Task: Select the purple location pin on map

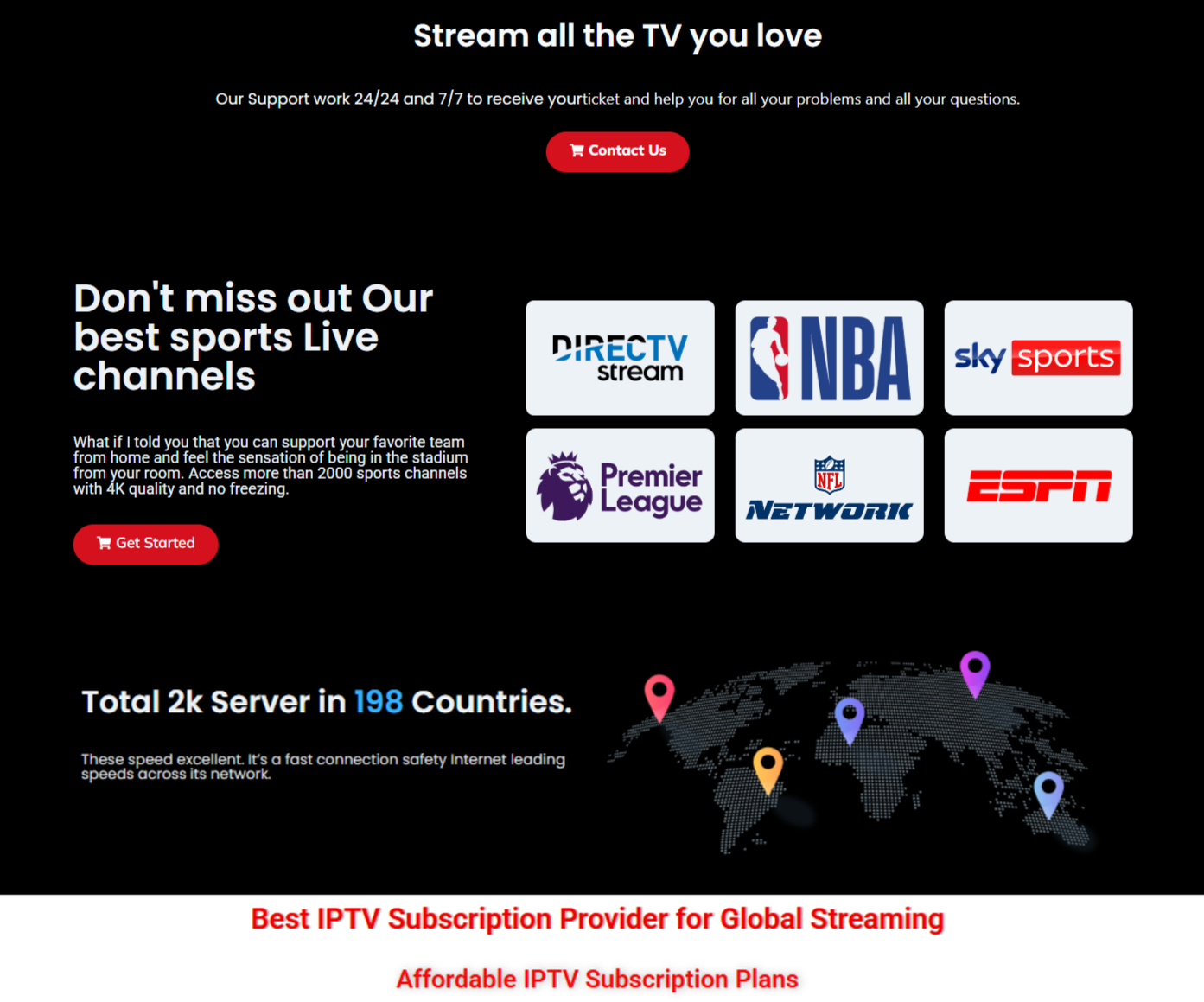Action: (975, 672)
